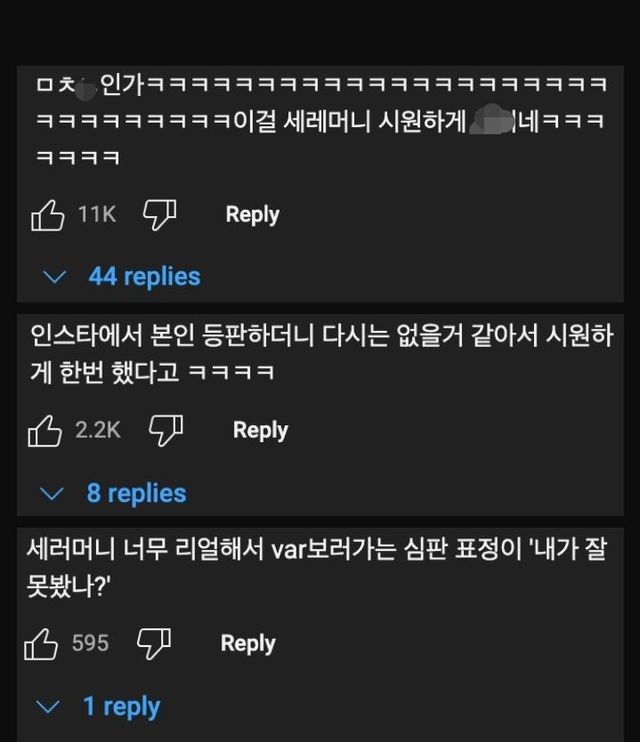640x742 pixels.
Task: Like the comment with 595 likes
Action: pos(41,645)
